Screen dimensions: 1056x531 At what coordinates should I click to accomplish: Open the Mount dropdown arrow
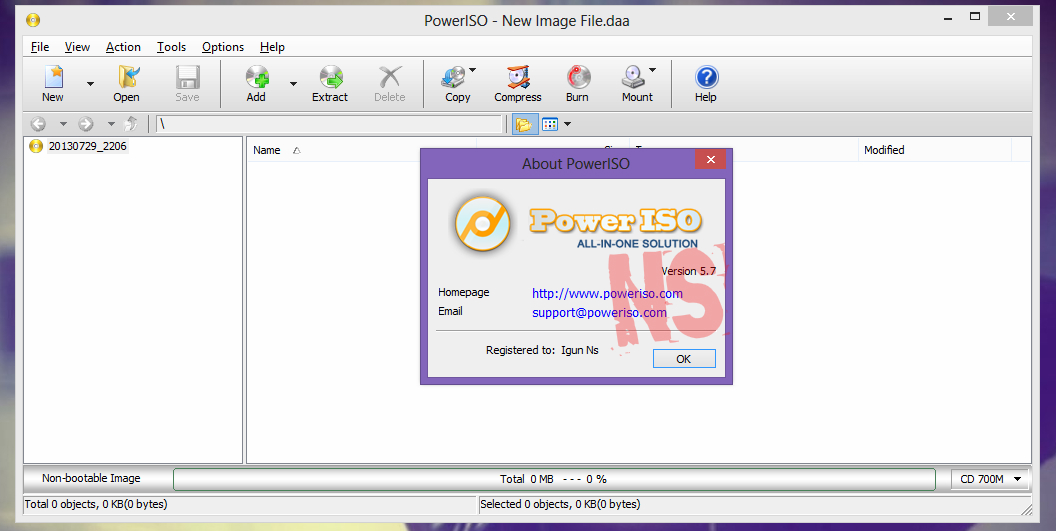(653, 69)
